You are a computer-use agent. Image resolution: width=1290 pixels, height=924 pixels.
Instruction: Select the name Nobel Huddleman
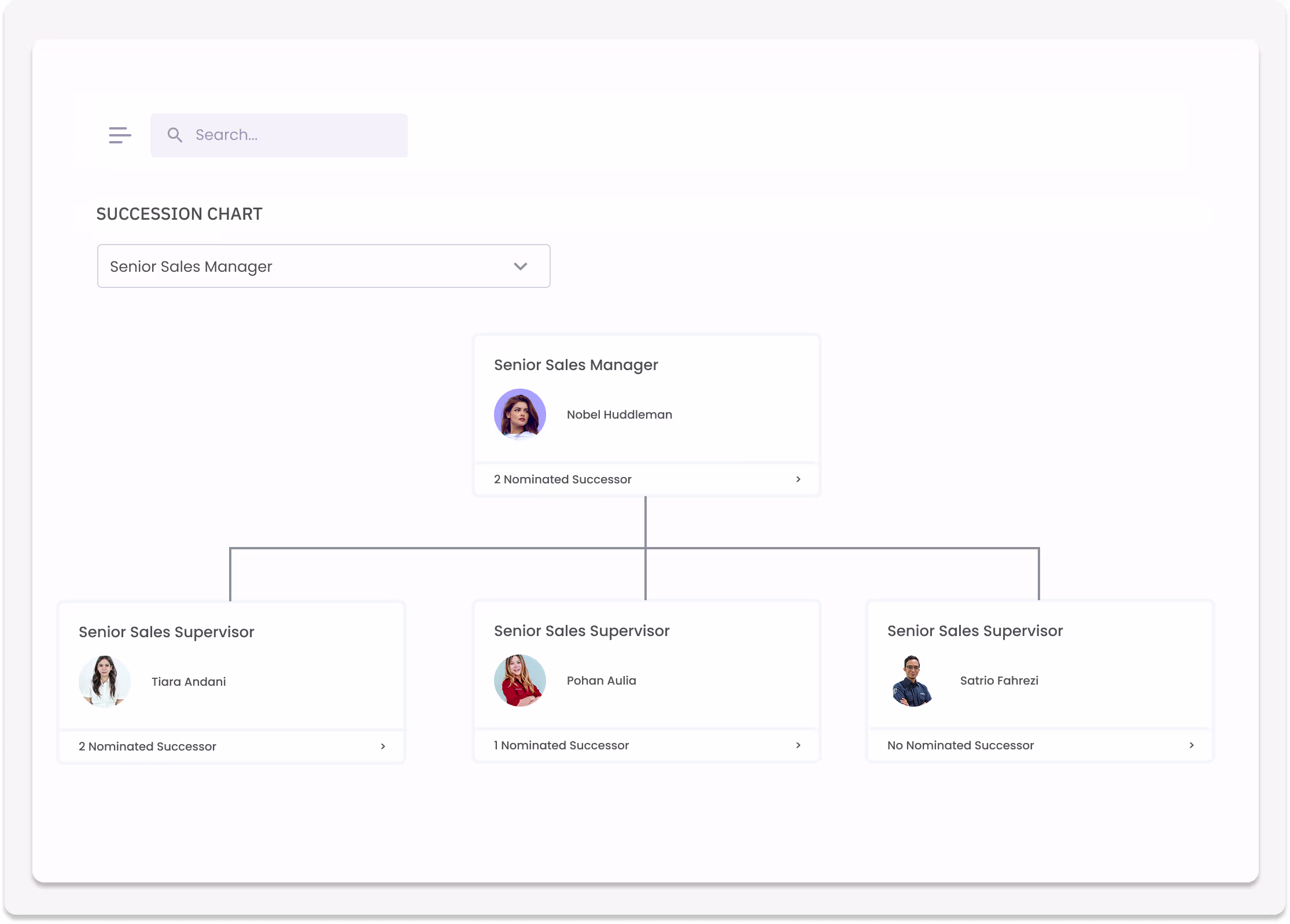pyautogui.click(x=619, y=415)
